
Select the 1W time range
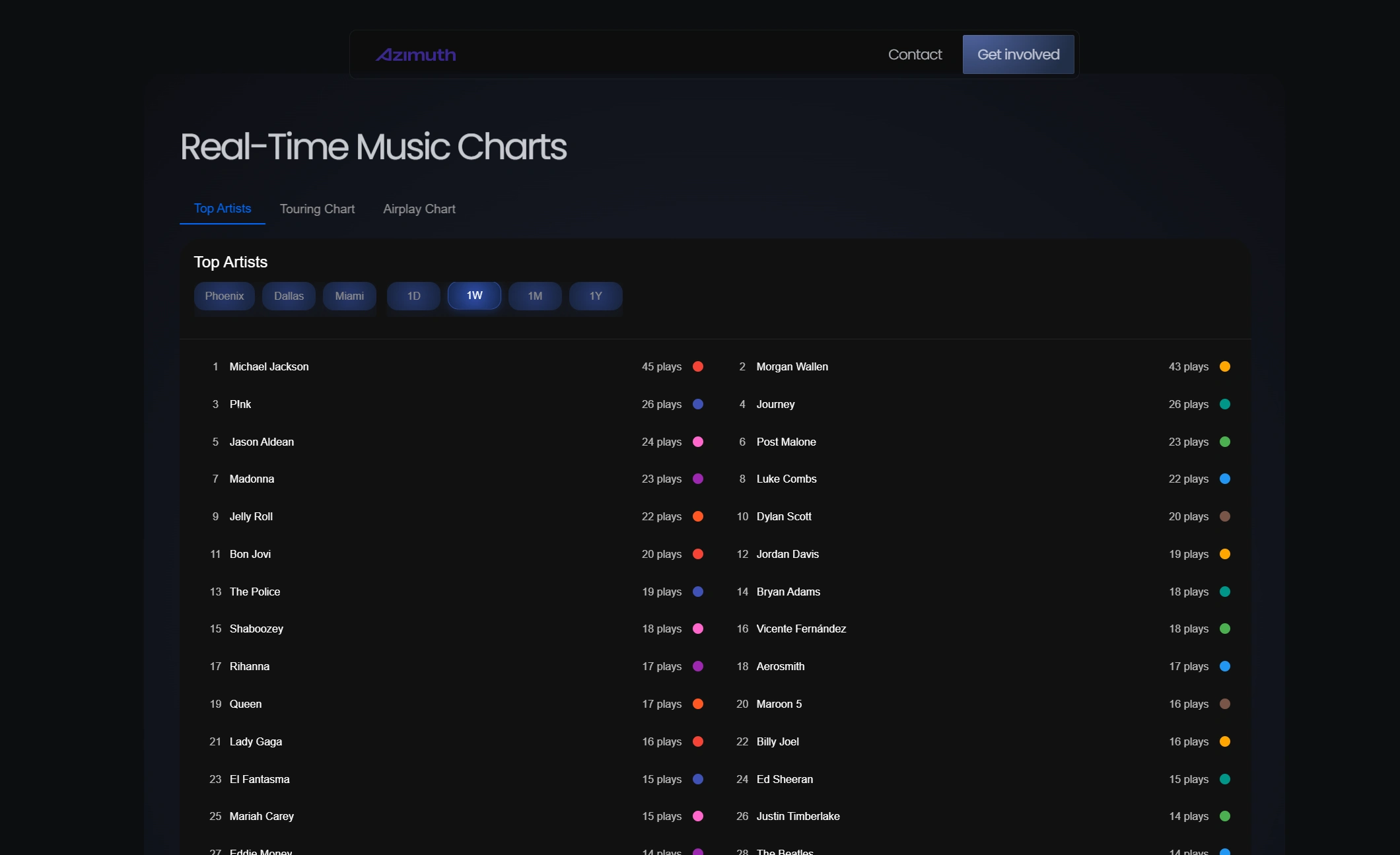474,295
